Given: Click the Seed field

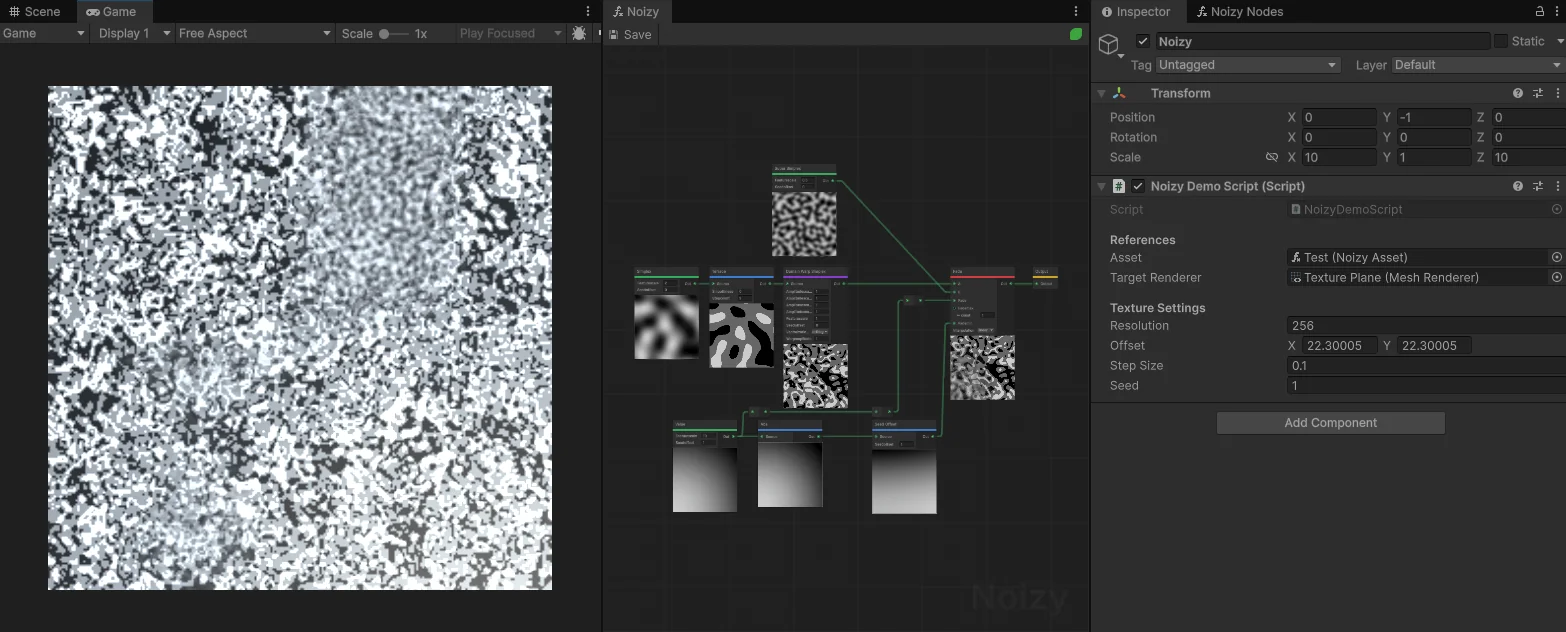Looking at the screenshot, I should [1426, 385].
